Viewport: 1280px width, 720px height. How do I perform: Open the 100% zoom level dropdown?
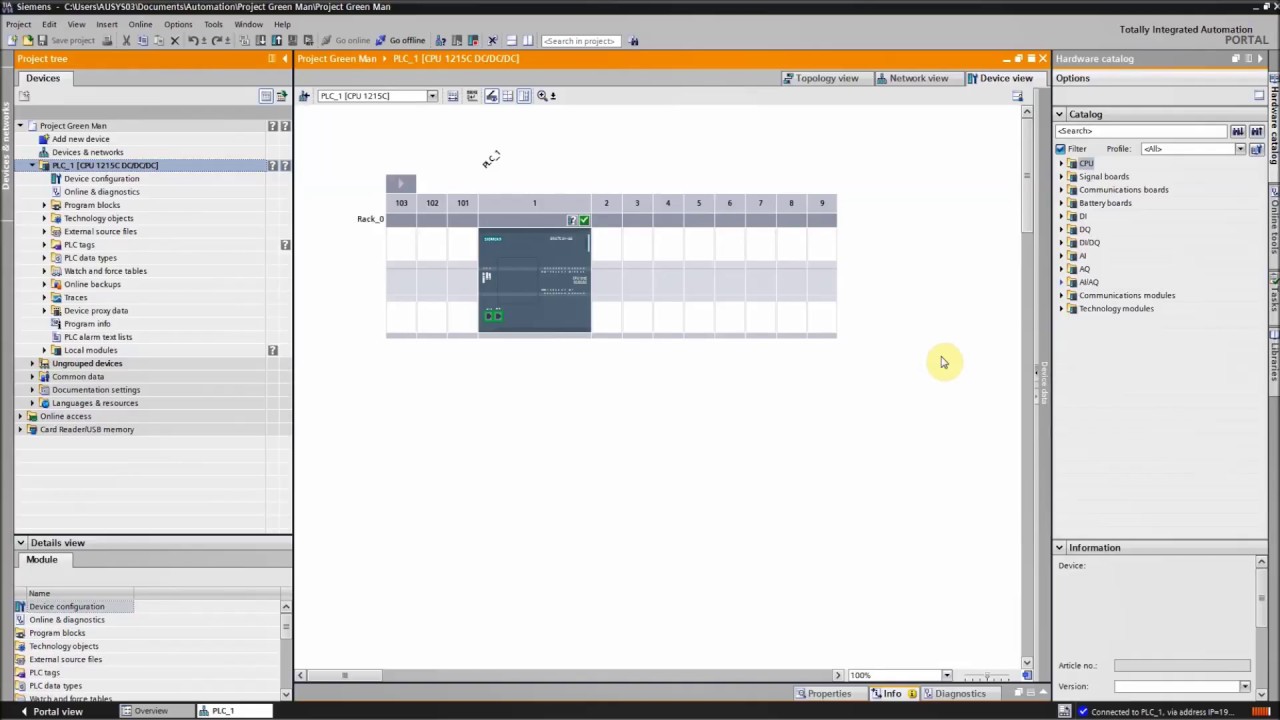[946, 675]
